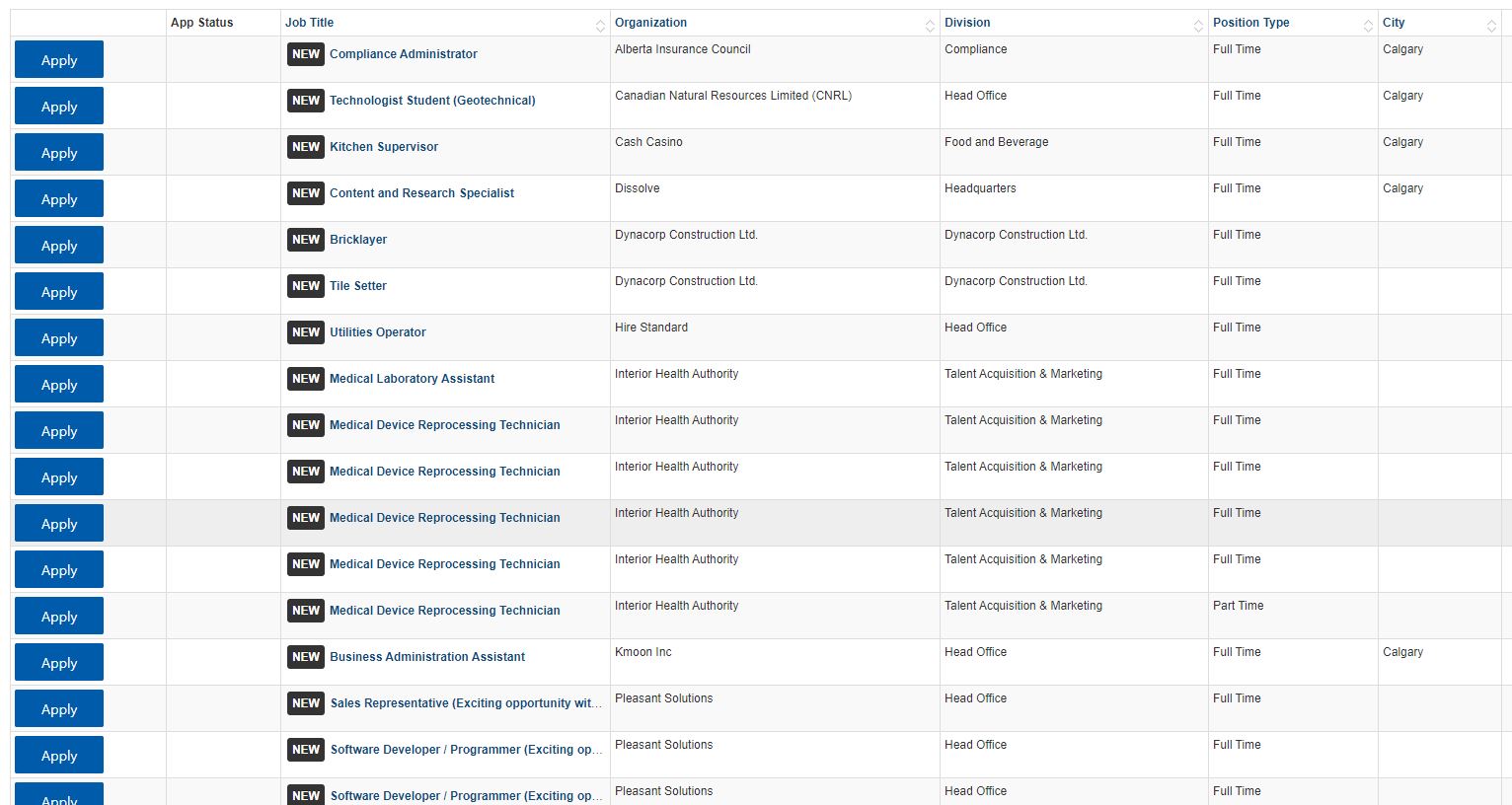
Task: Apply to Medical Laboratory Assistant job
Action: (x=59, y=385)
